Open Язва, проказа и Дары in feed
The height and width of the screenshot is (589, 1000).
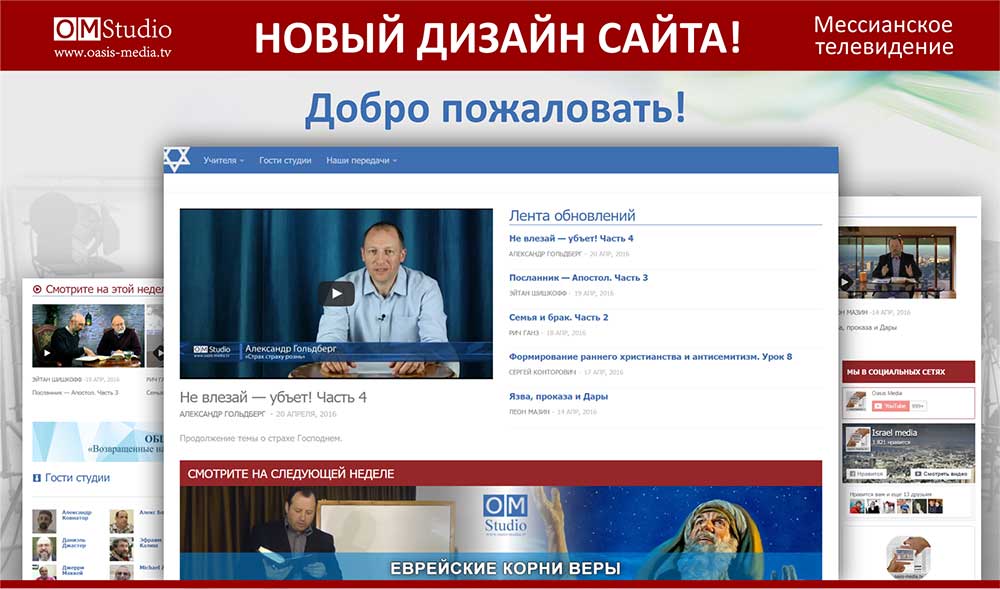point(558,396)
